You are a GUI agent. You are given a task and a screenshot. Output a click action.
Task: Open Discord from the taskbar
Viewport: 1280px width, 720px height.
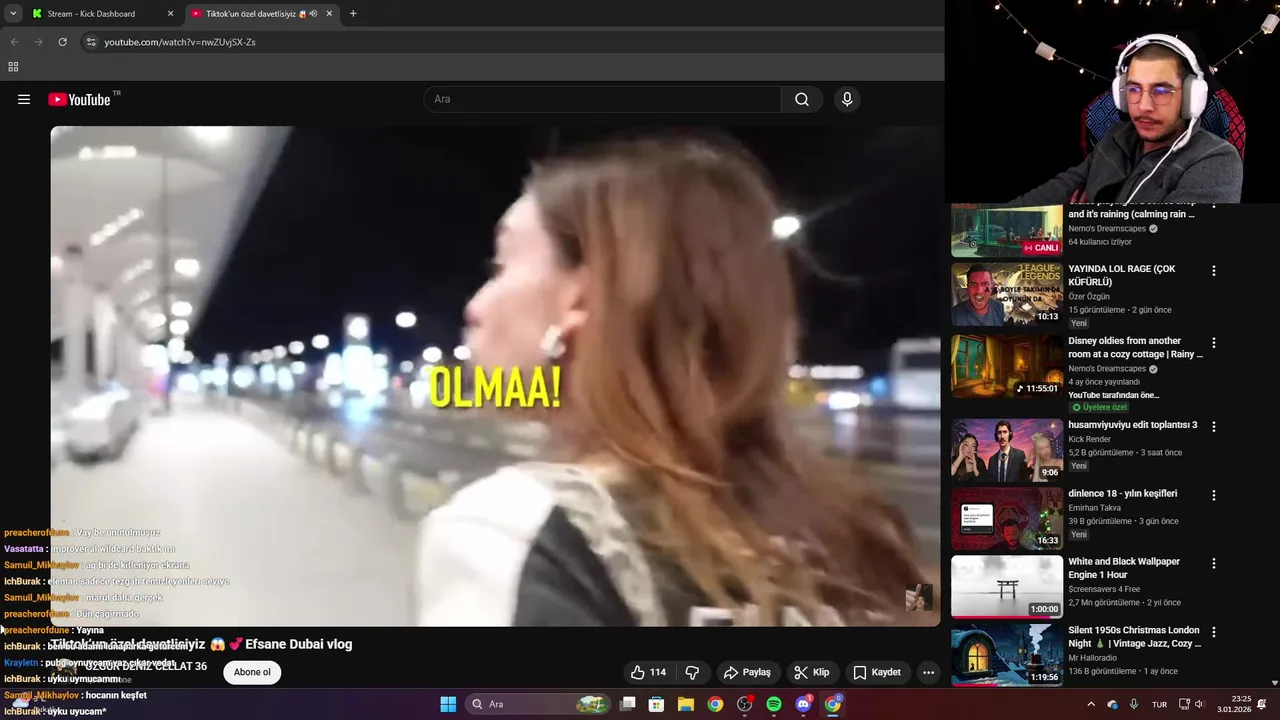click(803, 704)
